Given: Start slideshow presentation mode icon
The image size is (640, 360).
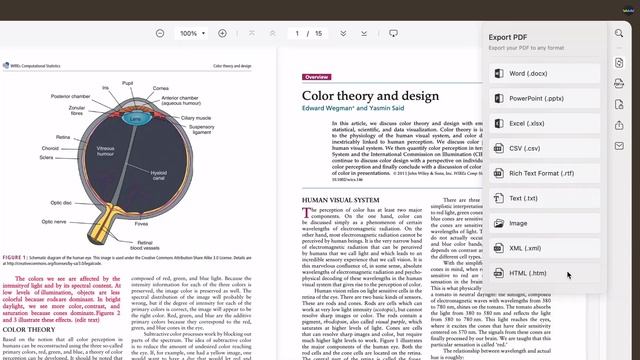Looking at the screenshot, I should (393, 33).
